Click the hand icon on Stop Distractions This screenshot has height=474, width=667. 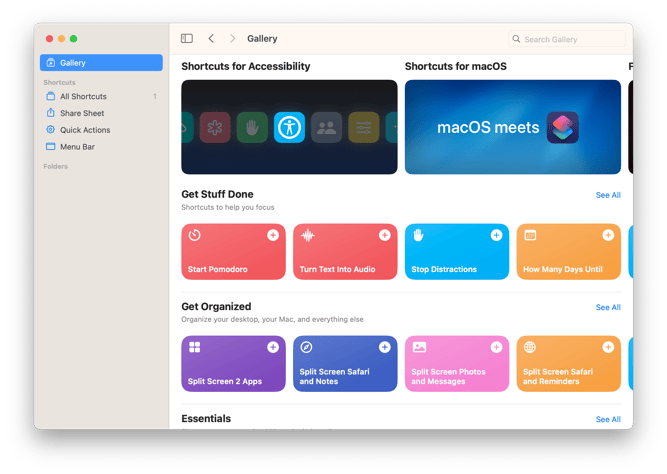pyautogui.click(x=419, y=235)
